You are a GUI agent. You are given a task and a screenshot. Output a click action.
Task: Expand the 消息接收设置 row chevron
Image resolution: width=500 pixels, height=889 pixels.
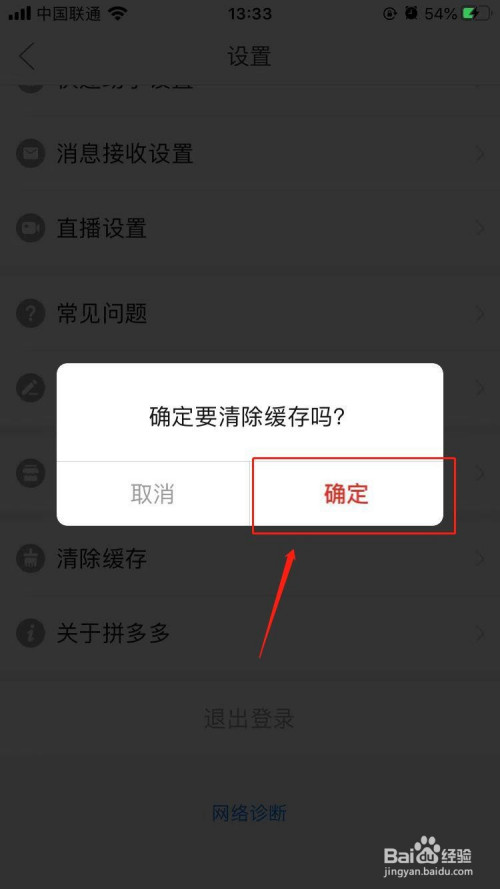[x=480, y=153]
